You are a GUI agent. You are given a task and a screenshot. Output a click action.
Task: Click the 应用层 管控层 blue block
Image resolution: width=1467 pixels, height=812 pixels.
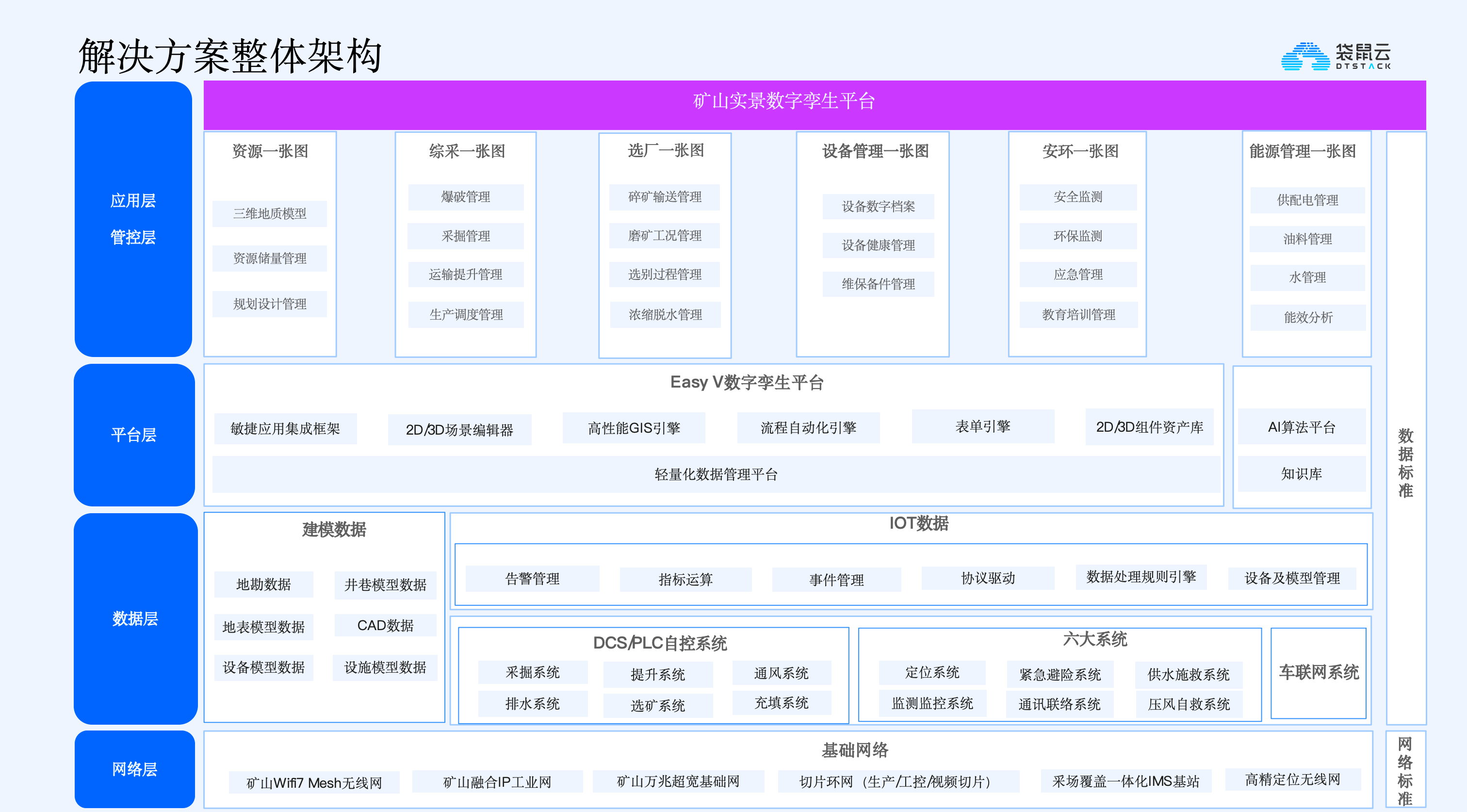[133, 219]
